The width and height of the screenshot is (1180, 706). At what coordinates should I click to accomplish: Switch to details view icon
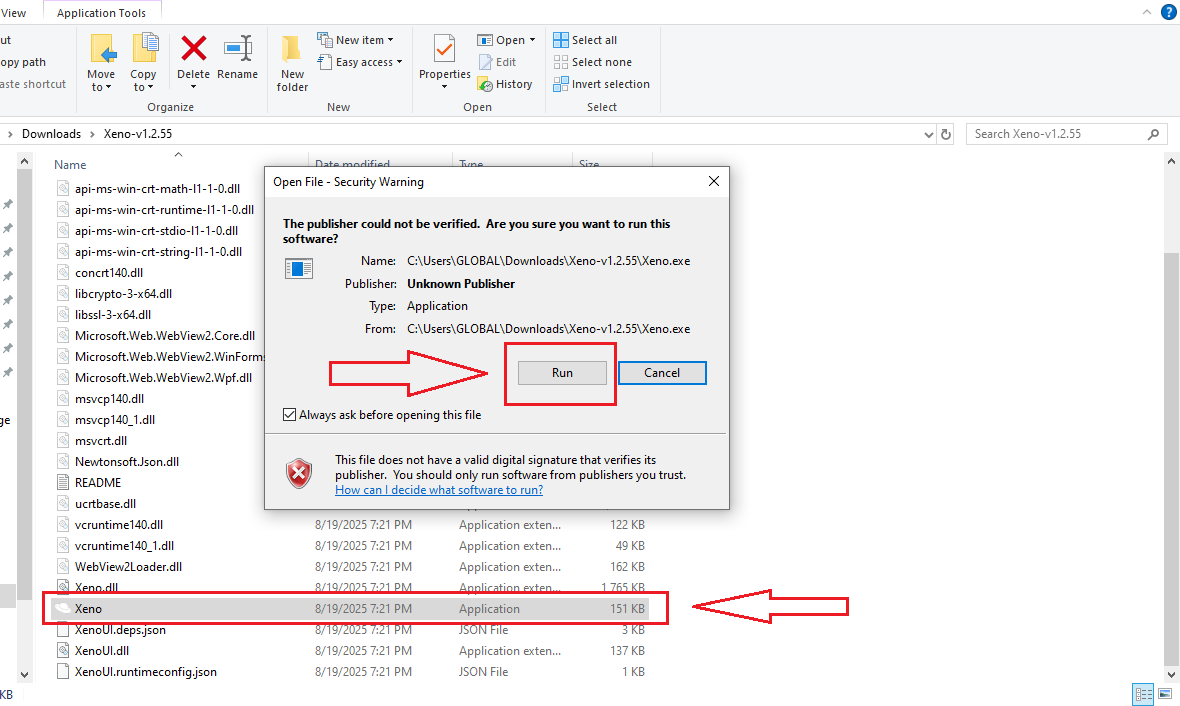tap(1143, 694)
